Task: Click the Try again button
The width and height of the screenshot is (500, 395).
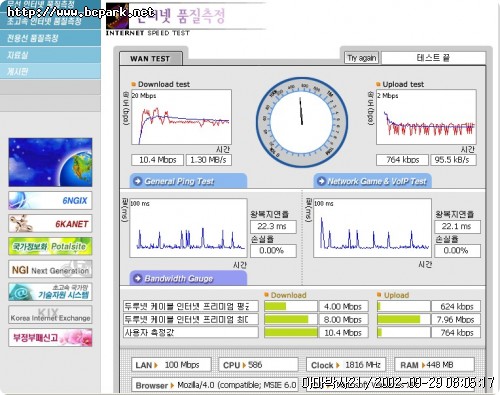Action: pyautogui.click(x=362, y=58)
